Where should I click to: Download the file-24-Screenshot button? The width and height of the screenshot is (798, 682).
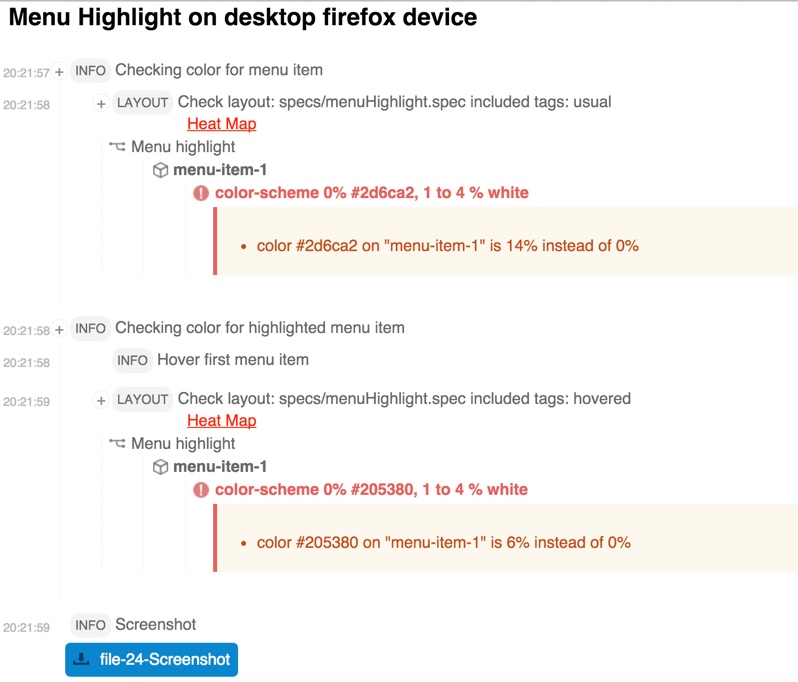click(151, 660)
